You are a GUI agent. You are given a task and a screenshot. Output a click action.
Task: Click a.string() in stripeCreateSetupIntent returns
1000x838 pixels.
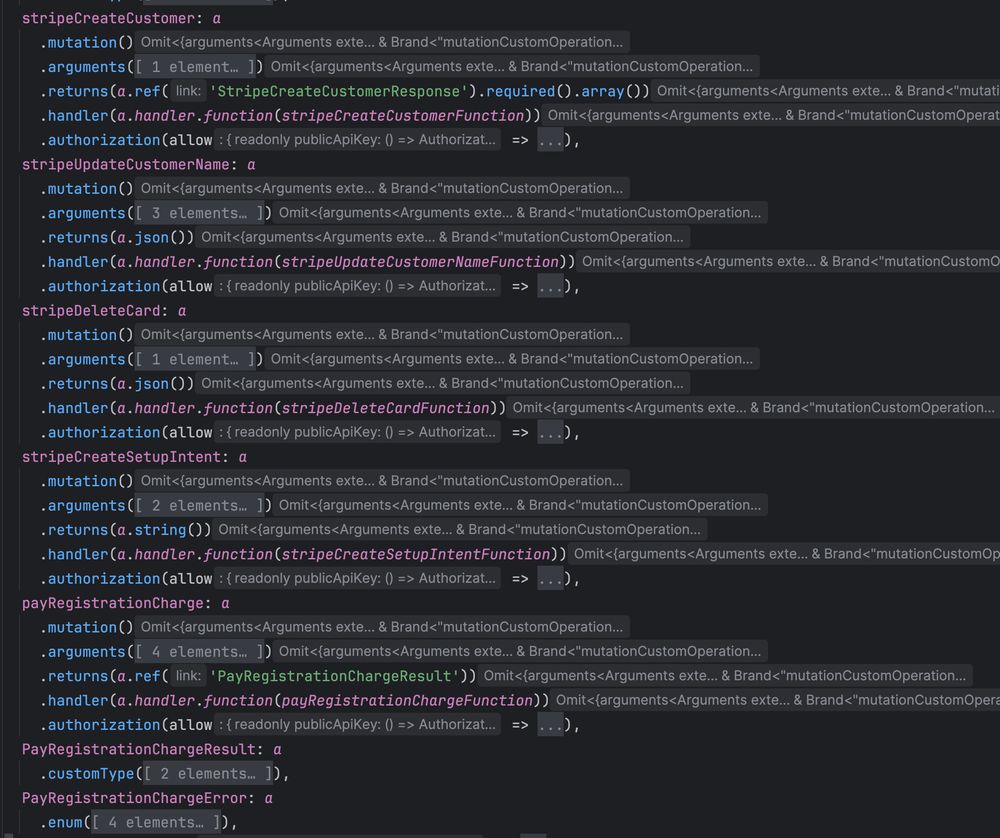160,530
